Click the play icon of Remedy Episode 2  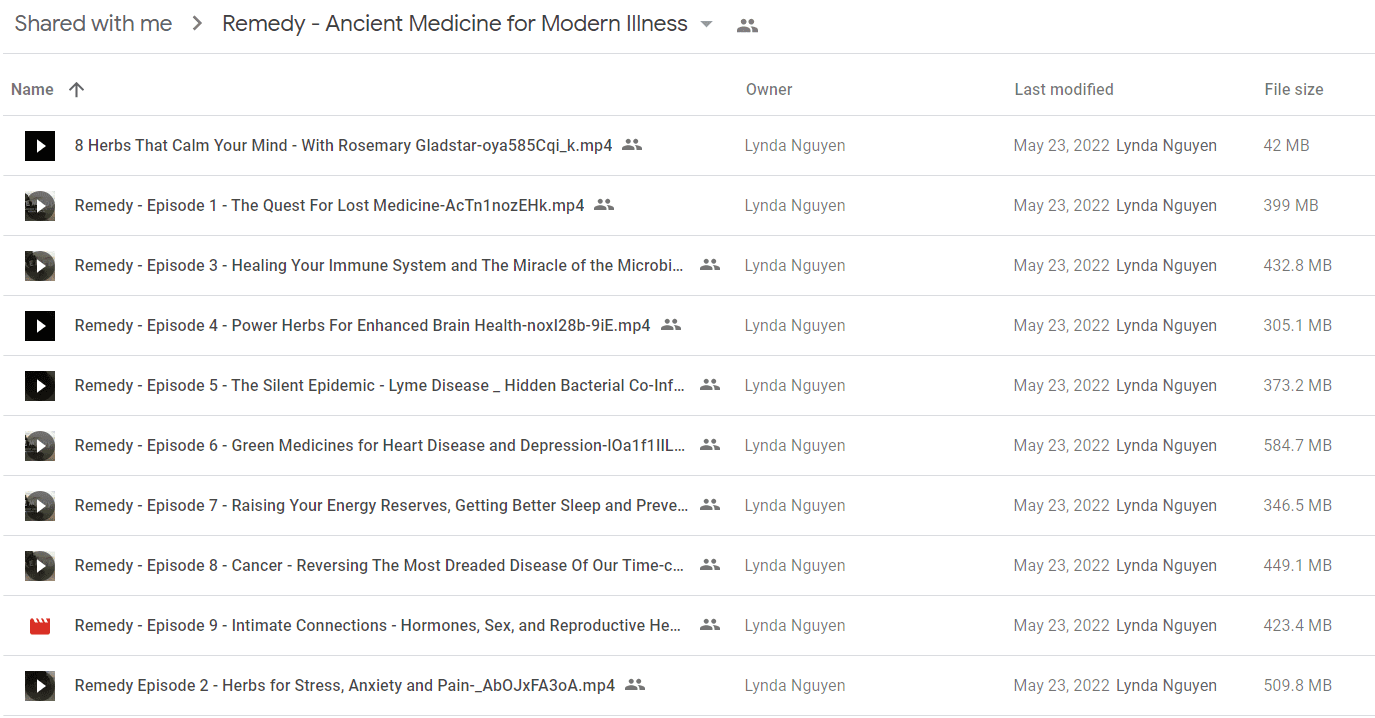coord(40,686)
